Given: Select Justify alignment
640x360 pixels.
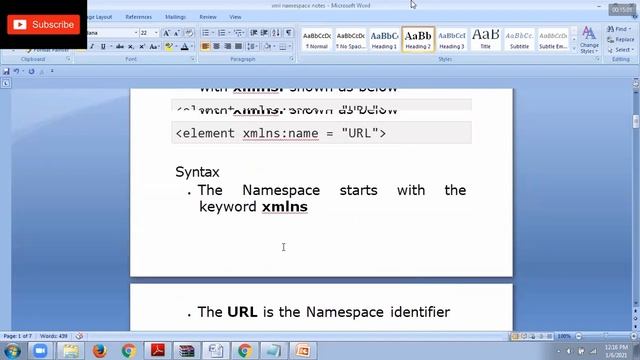Looking at the screenshot, I should tap(238, 47).
